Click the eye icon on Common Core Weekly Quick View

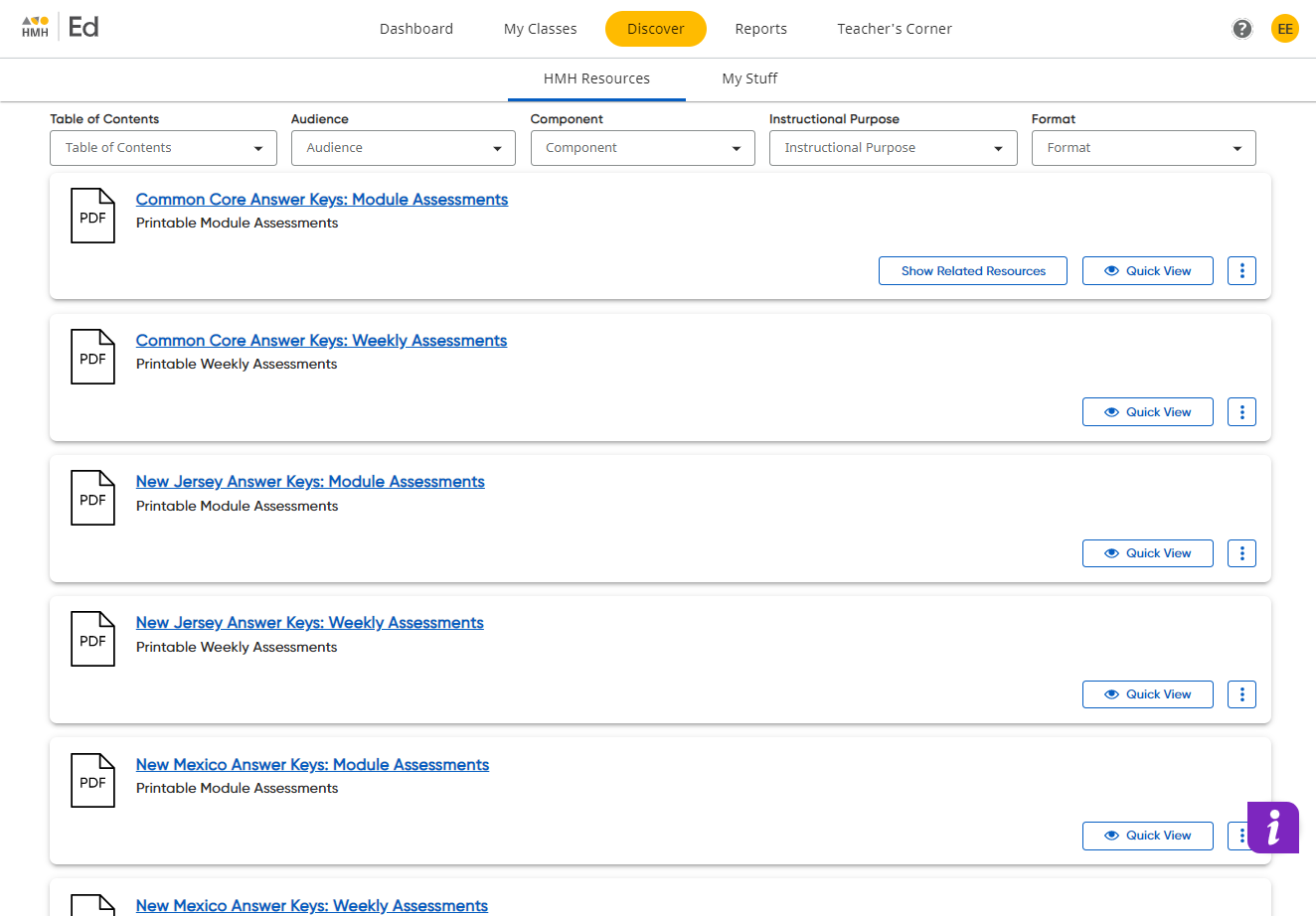1111,411
